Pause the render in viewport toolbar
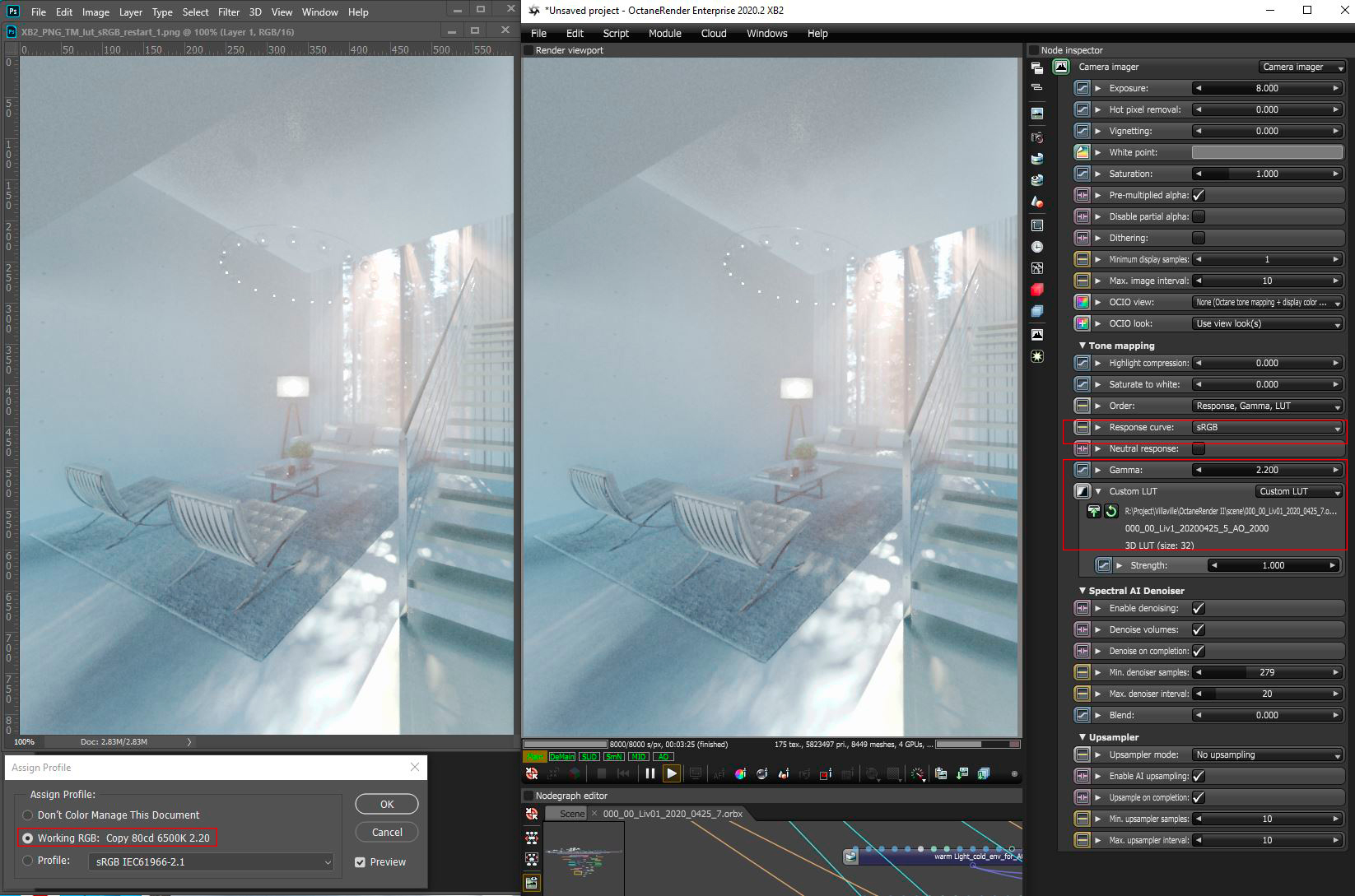 pyautogui.click(x=650, y=773)
